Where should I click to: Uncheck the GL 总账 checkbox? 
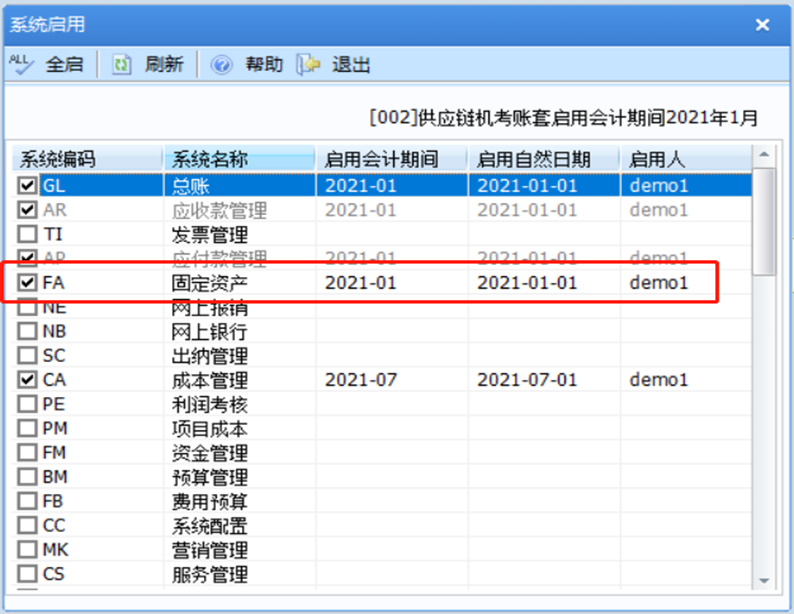pos(27,185)
